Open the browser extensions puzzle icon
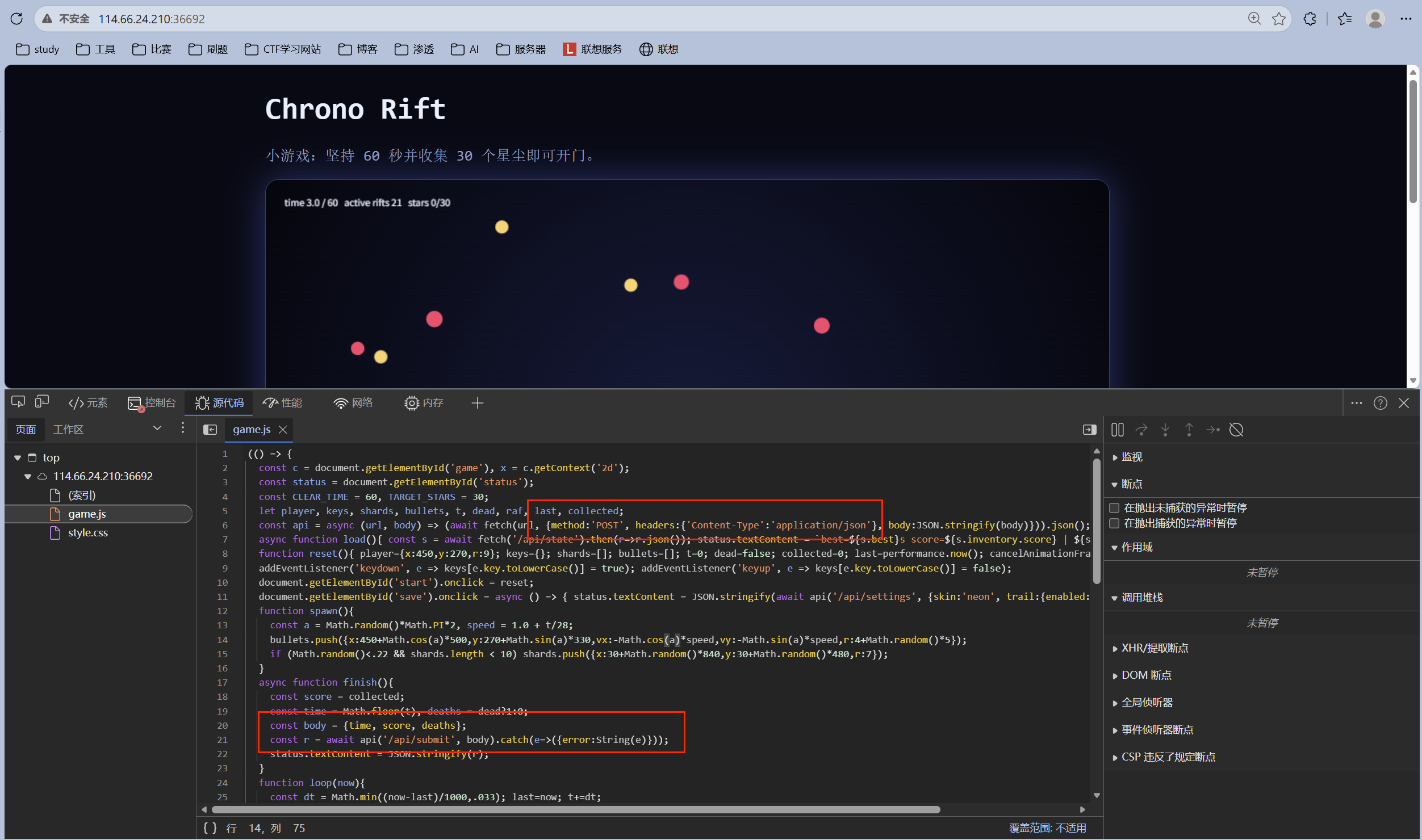1422x840 pixels. (1310, 19)
